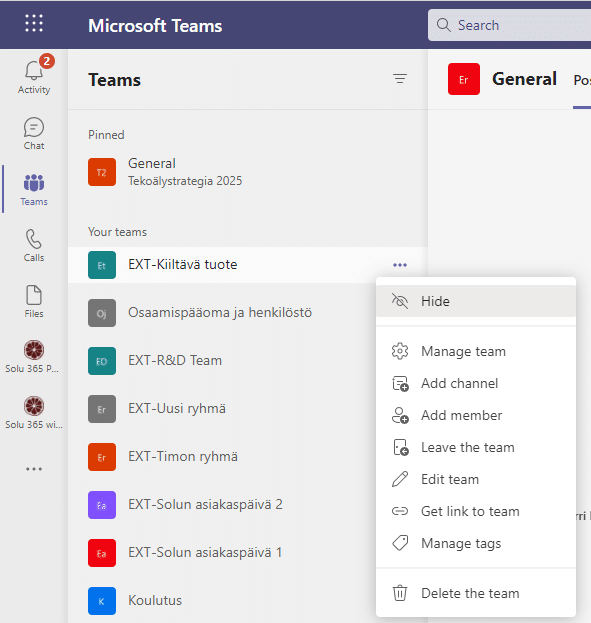591x623 pixels.
Task: Click the T2 avatar of pinned General
Action: point(102,172)
